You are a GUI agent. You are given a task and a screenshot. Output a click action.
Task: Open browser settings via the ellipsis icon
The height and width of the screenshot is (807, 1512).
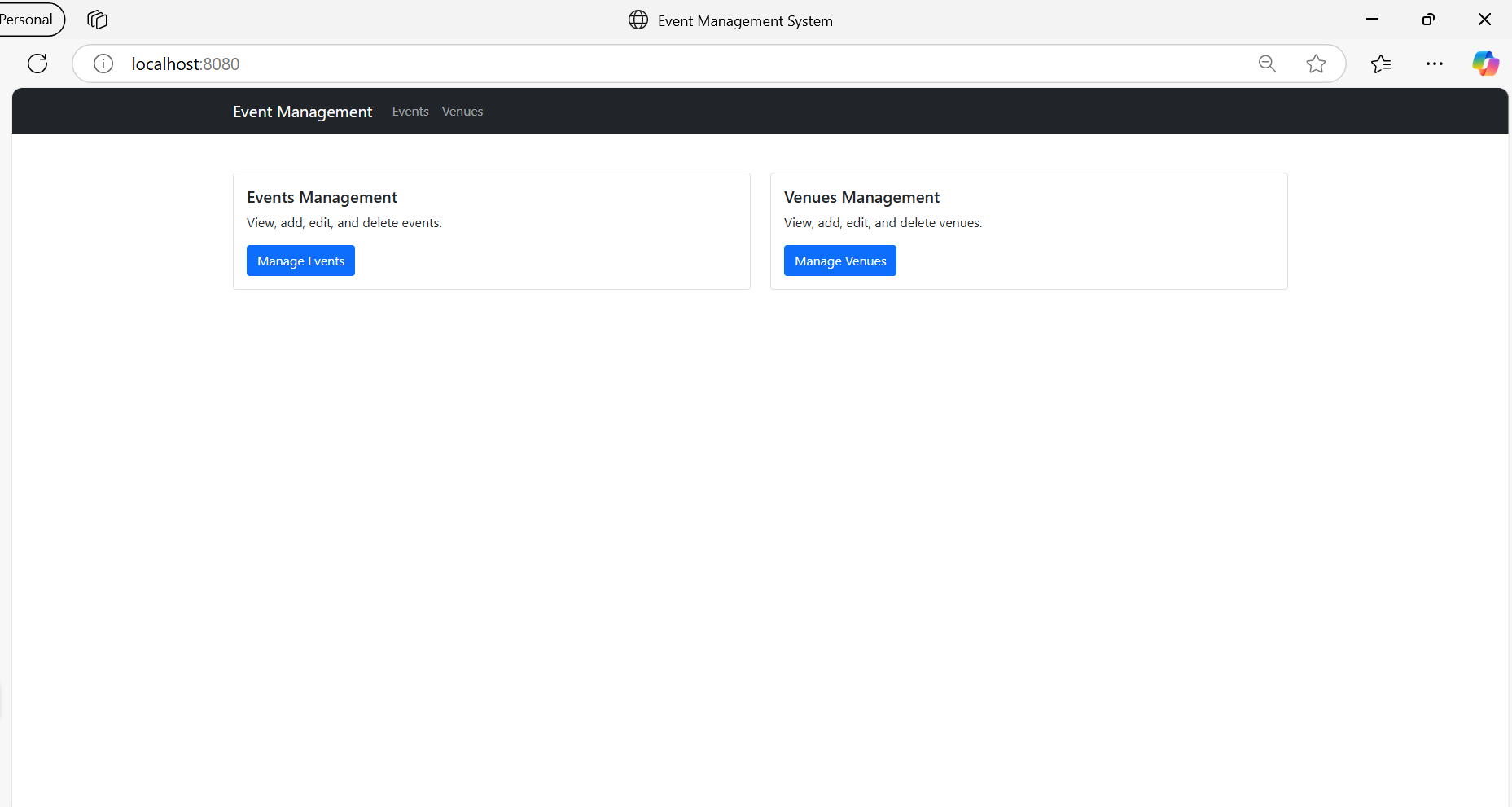1435,63
